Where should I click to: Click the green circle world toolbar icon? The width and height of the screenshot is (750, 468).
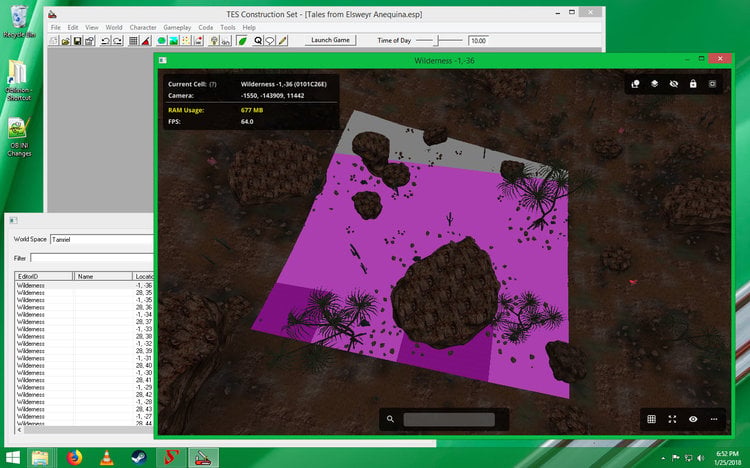tap(162, 41)
